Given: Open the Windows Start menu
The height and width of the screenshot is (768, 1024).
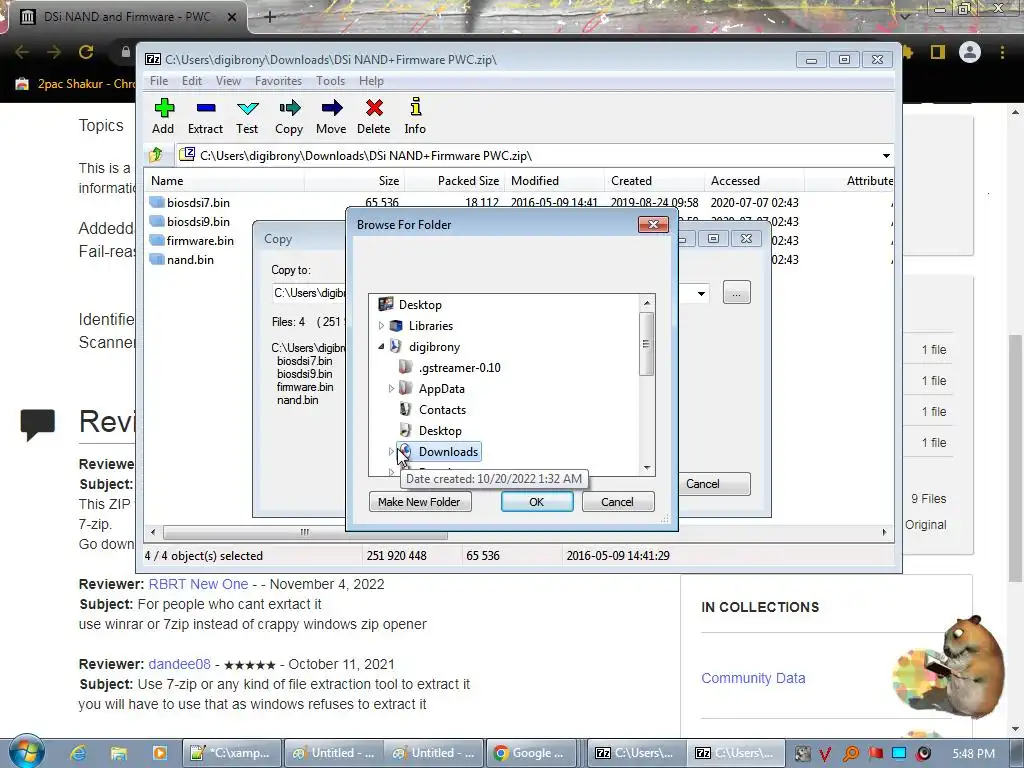Looking at the screenshot, I should point(27,752).
